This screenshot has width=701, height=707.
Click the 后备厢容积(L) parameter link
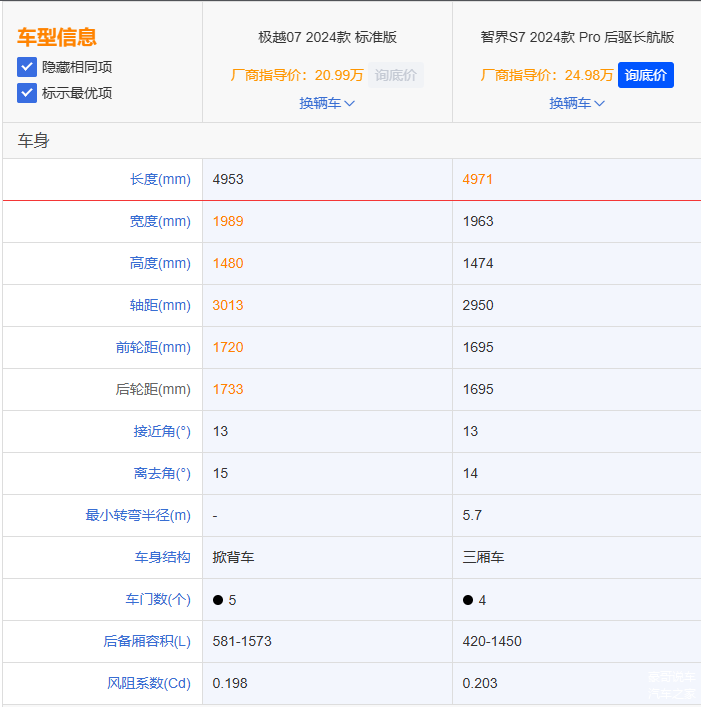[x=147, y=641]
